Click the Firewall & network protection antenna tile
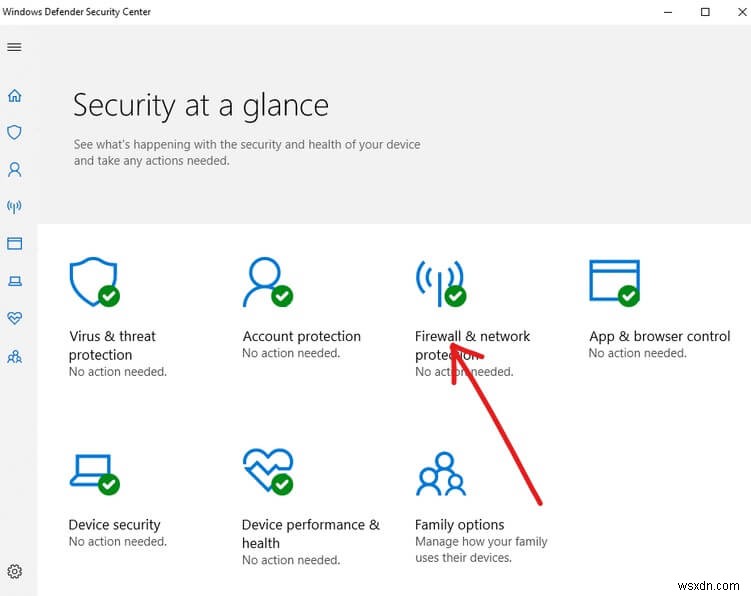Screen dimensions: 751x596 pos(439,283)
